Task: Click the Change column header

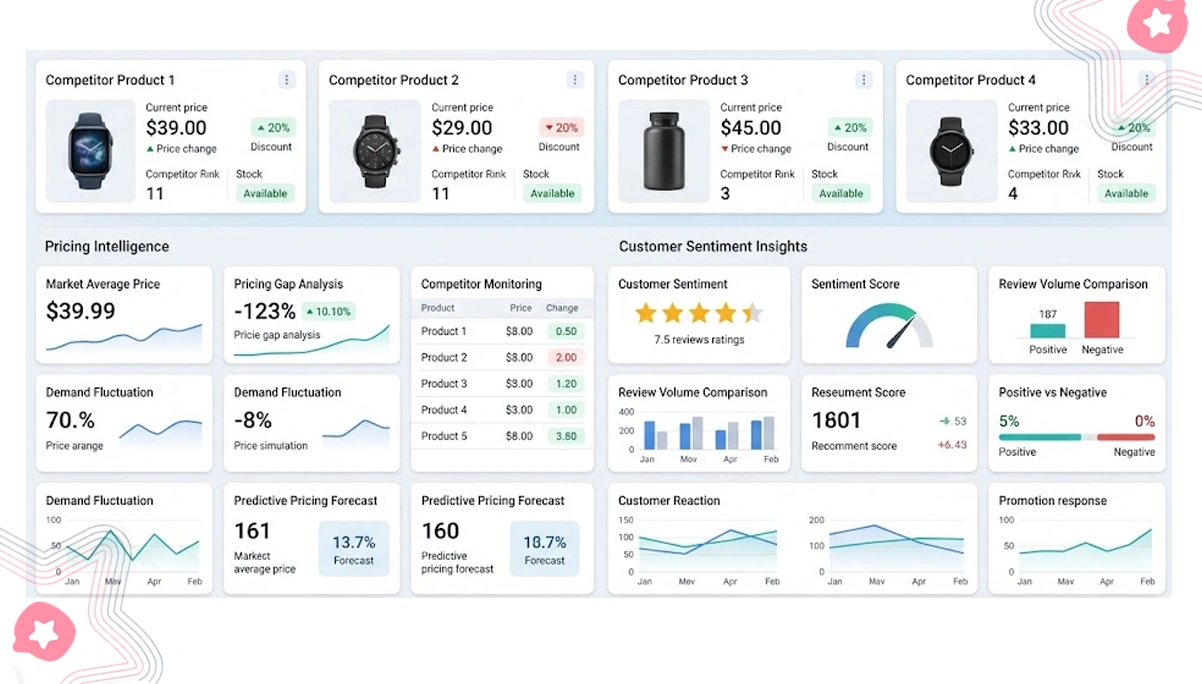Action: (562, 308)
